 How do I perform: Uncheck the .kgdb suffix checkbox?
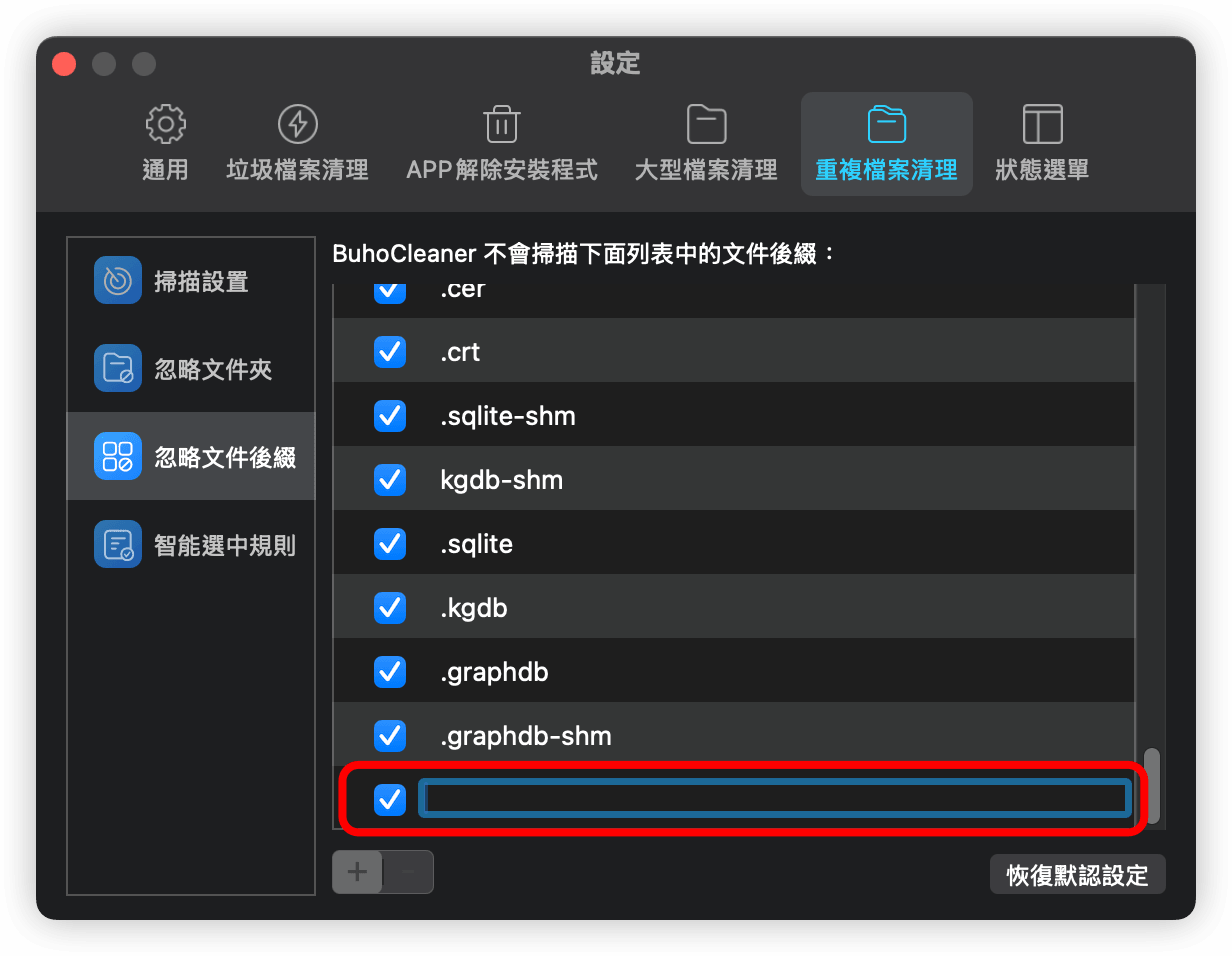pyautogui.click(x=389, y=608)
